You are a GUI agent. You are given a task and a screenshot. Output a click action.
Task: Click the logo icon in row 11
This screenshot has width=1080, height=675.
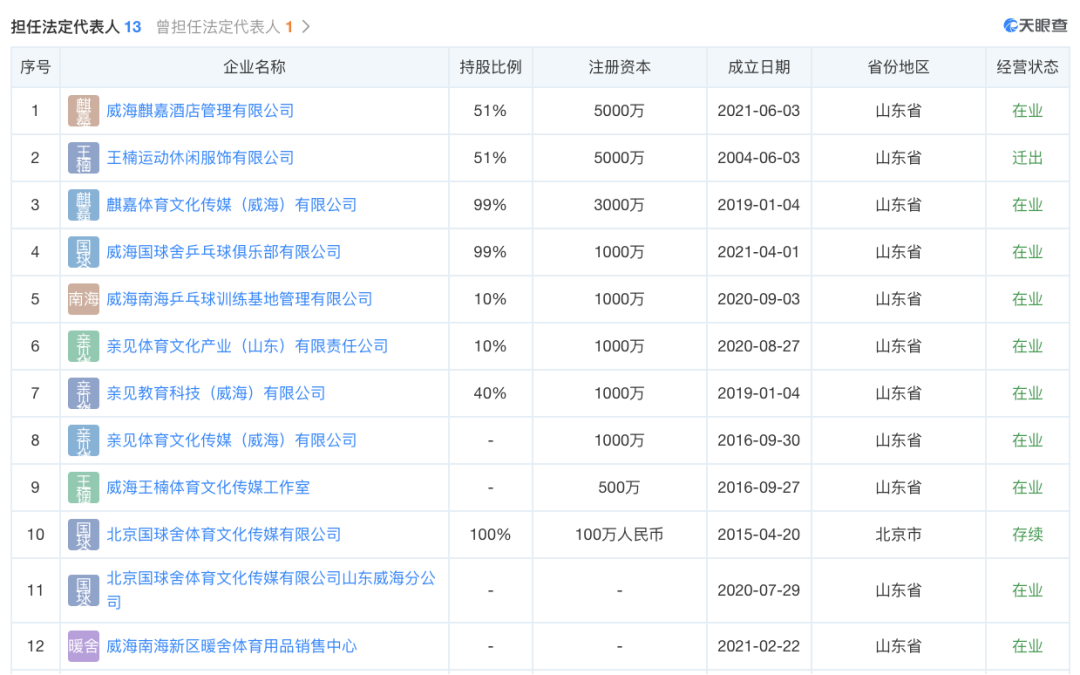[x=83, y=591]
